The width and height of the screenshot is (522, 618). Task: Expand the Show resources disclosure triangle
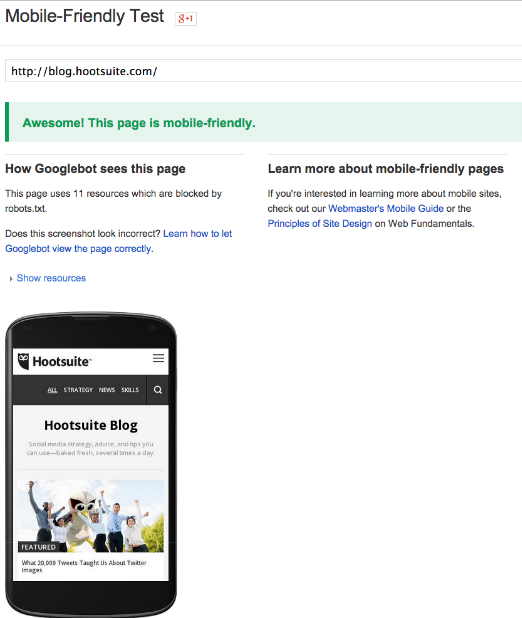tap(11, 279)
